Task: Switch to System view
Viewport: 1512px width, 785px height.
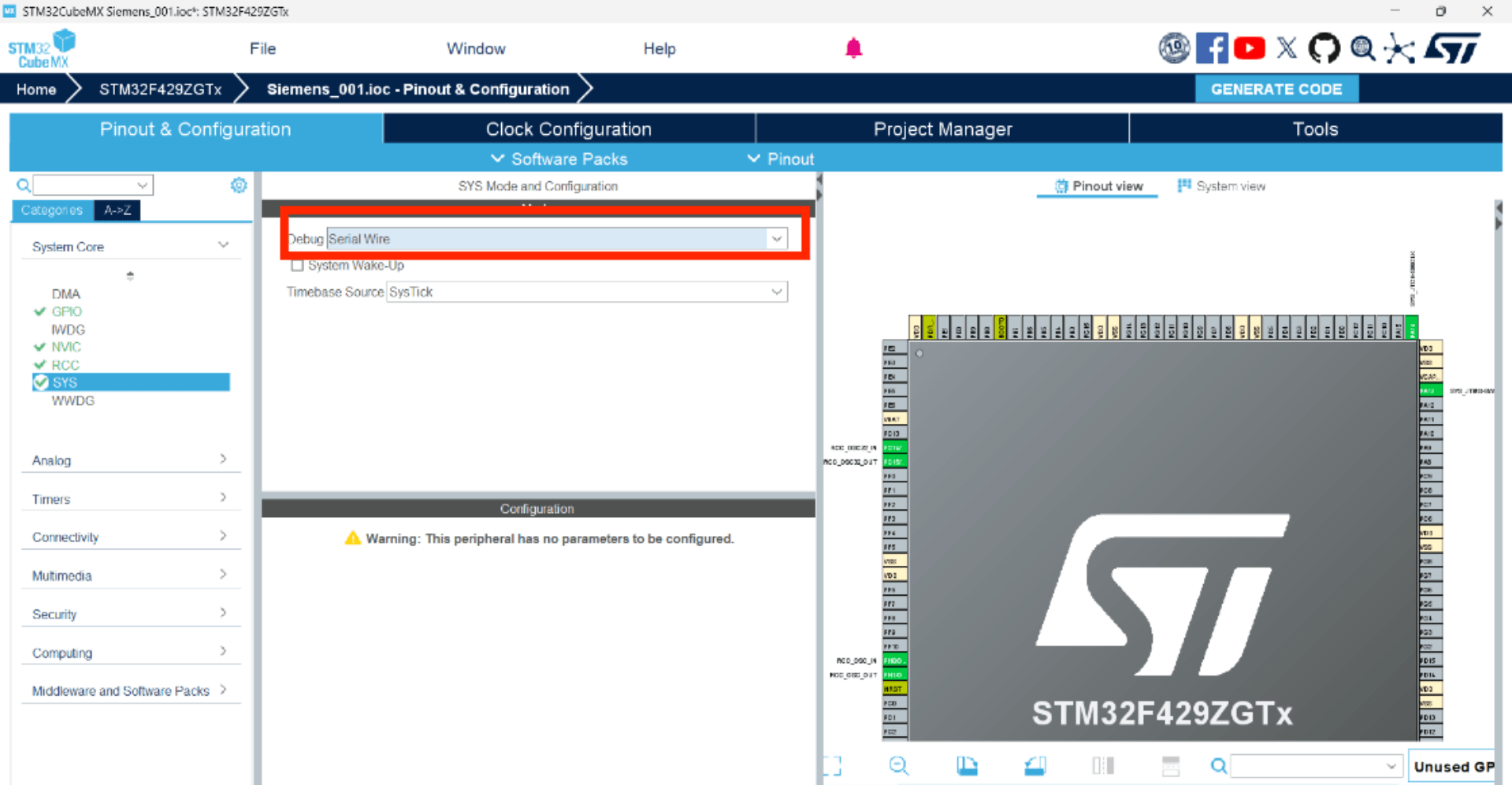Action: point(1221,186)
